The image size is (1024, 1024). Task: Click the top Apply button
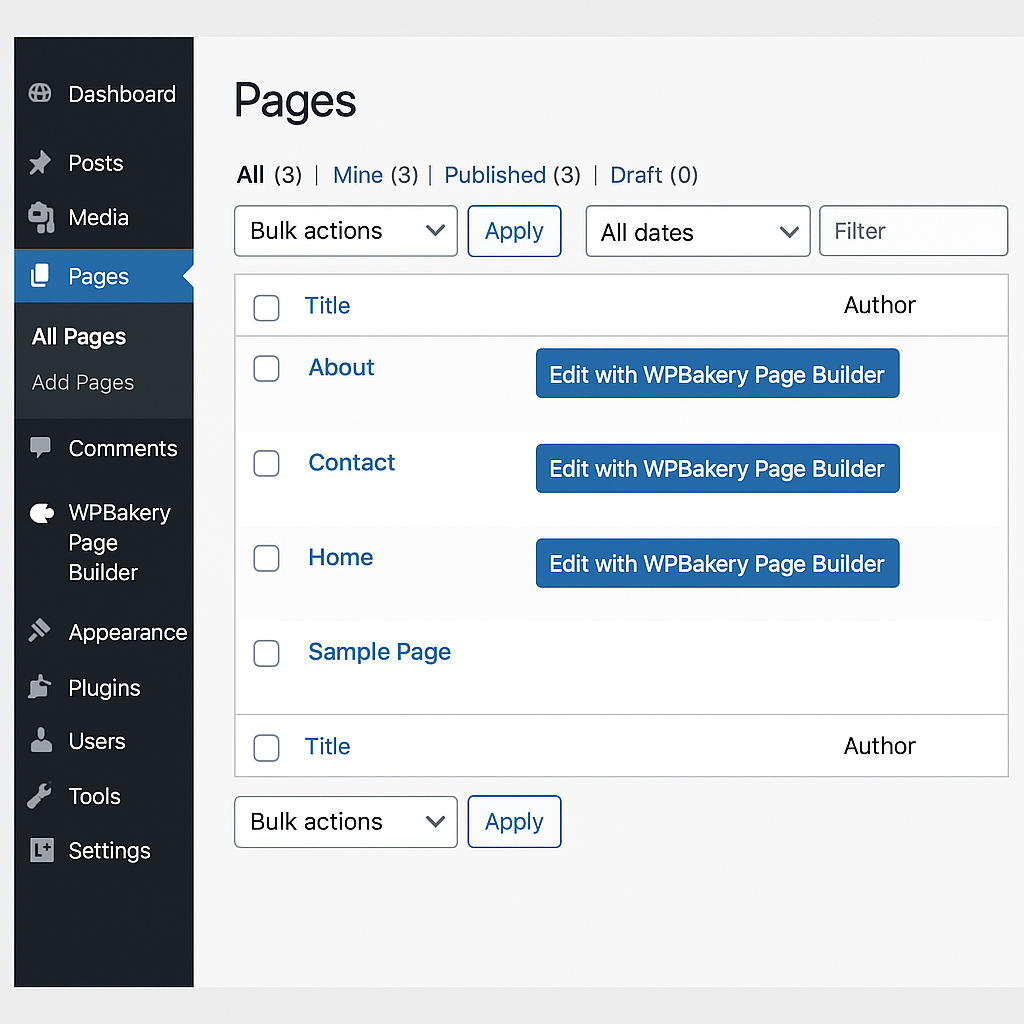point(514,231)
